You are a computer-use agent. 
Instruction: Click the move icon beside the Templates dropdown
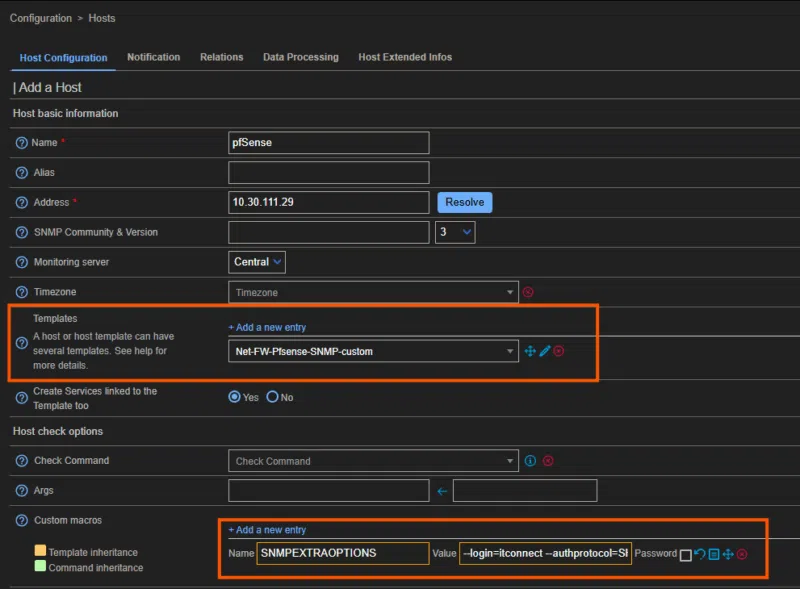[530, 351]
